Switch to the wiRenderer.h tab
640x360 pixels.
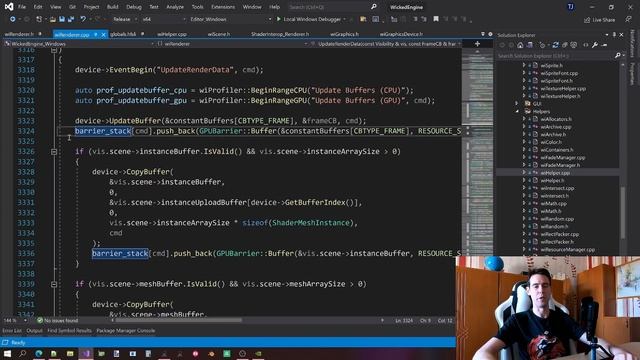(19, 34)
